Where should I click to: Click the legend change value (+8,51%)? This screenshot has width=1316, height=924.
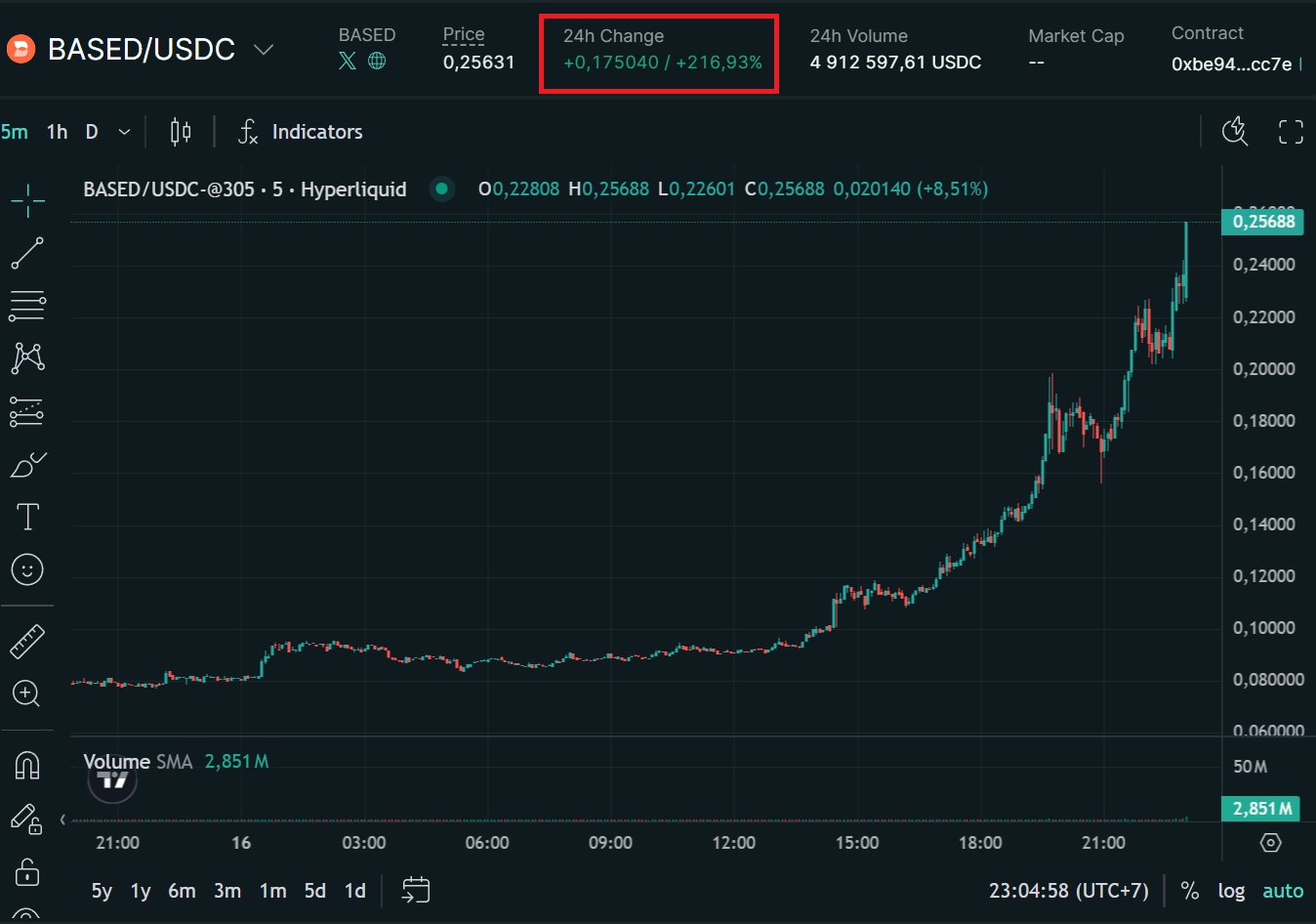(952, 189)
